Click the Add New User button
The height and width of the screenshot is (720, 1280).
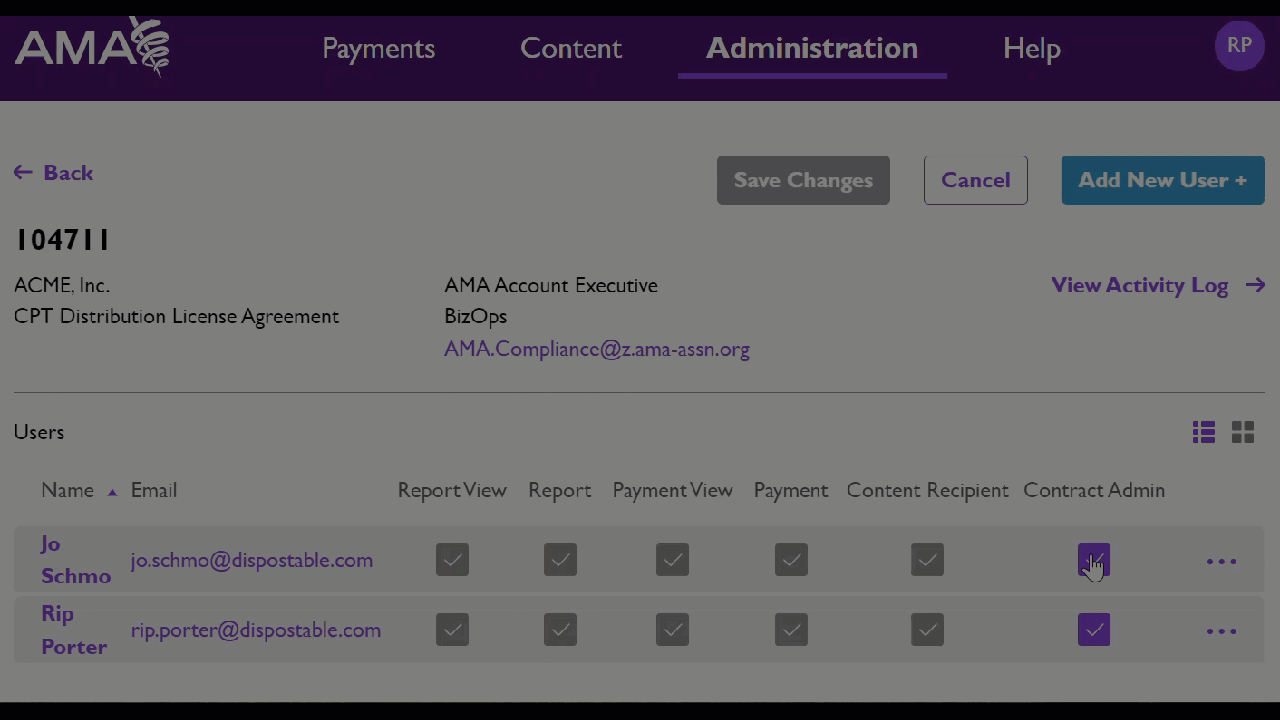1162,180
